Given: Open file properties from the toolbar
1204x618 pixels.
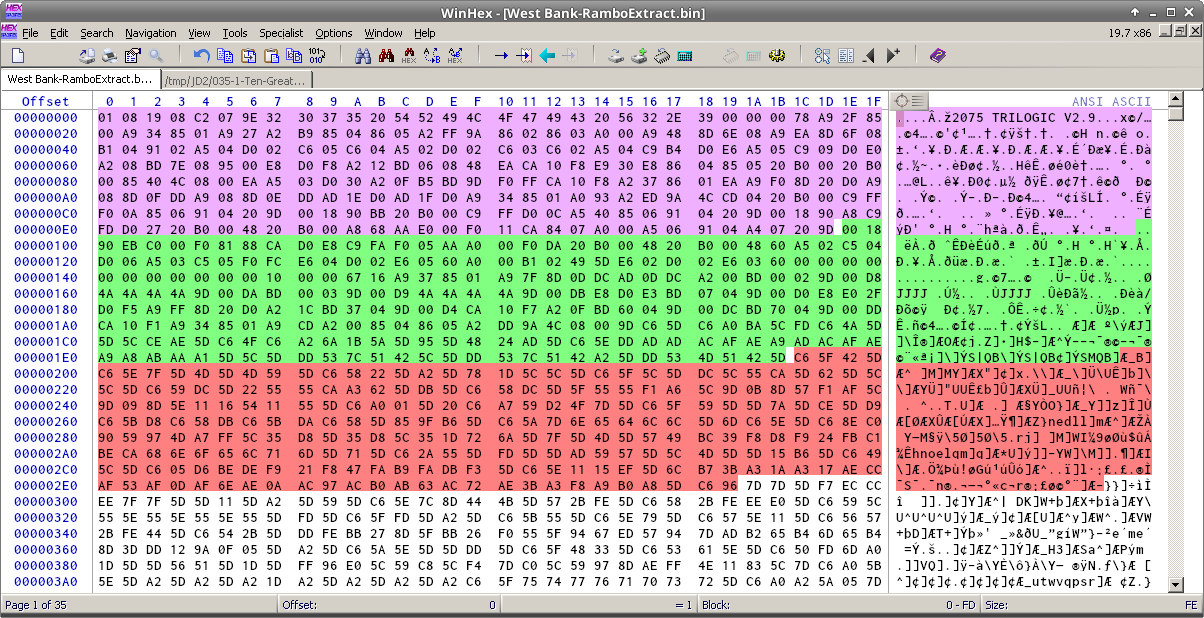Looking at the screenshot, I should click(x=133, y=56).
